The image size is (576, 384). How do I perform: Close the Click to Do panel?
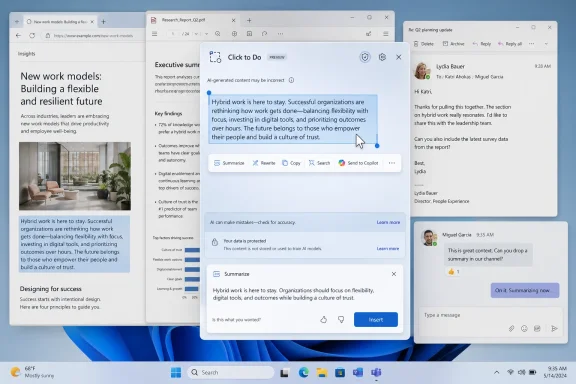pos(399,57)
